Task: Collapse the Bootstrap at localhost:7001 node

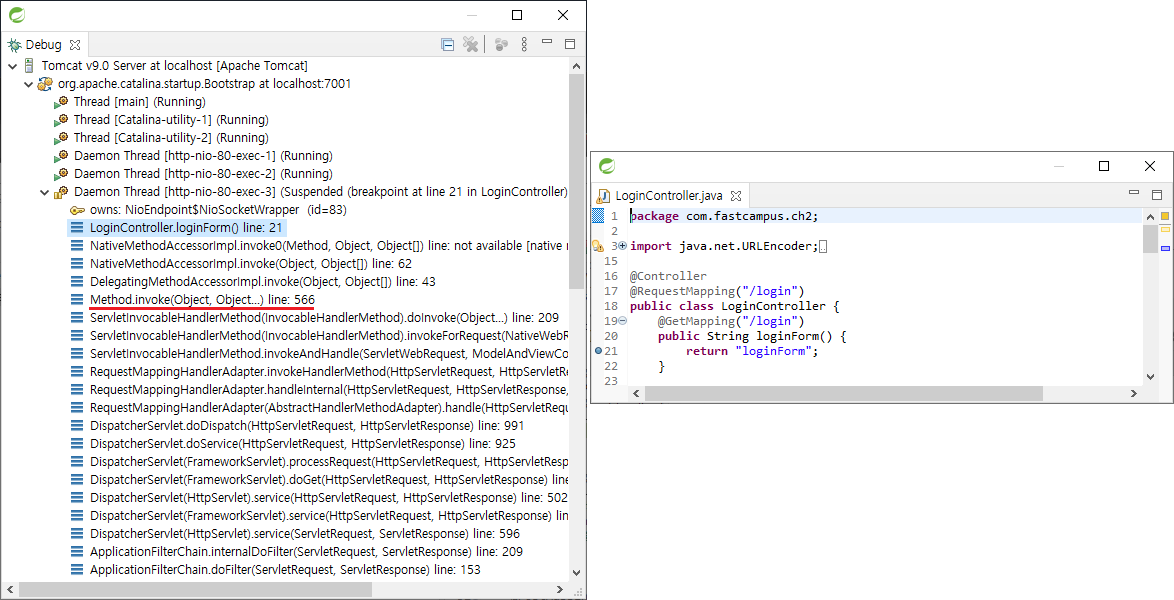Action: point(29,84)
